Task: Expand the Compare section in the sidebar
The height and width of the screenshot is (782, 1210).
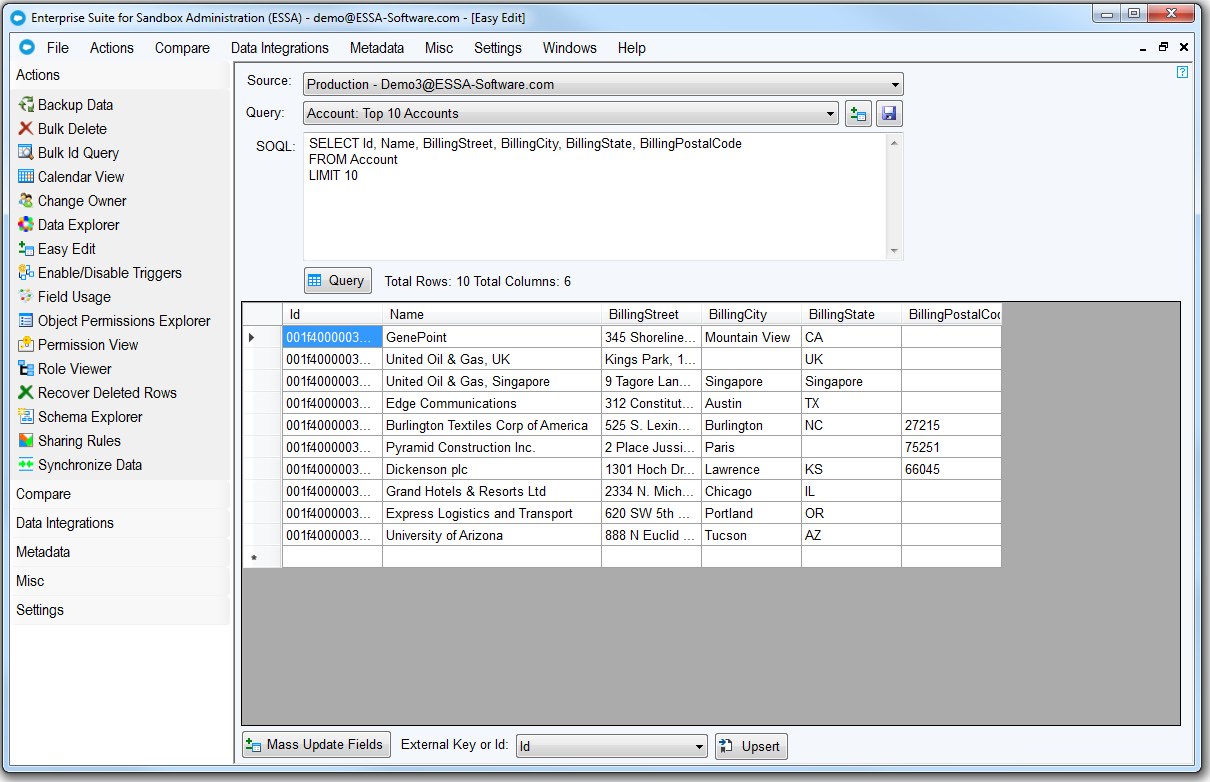Action: pyautogui.click(x=120, y=494)
